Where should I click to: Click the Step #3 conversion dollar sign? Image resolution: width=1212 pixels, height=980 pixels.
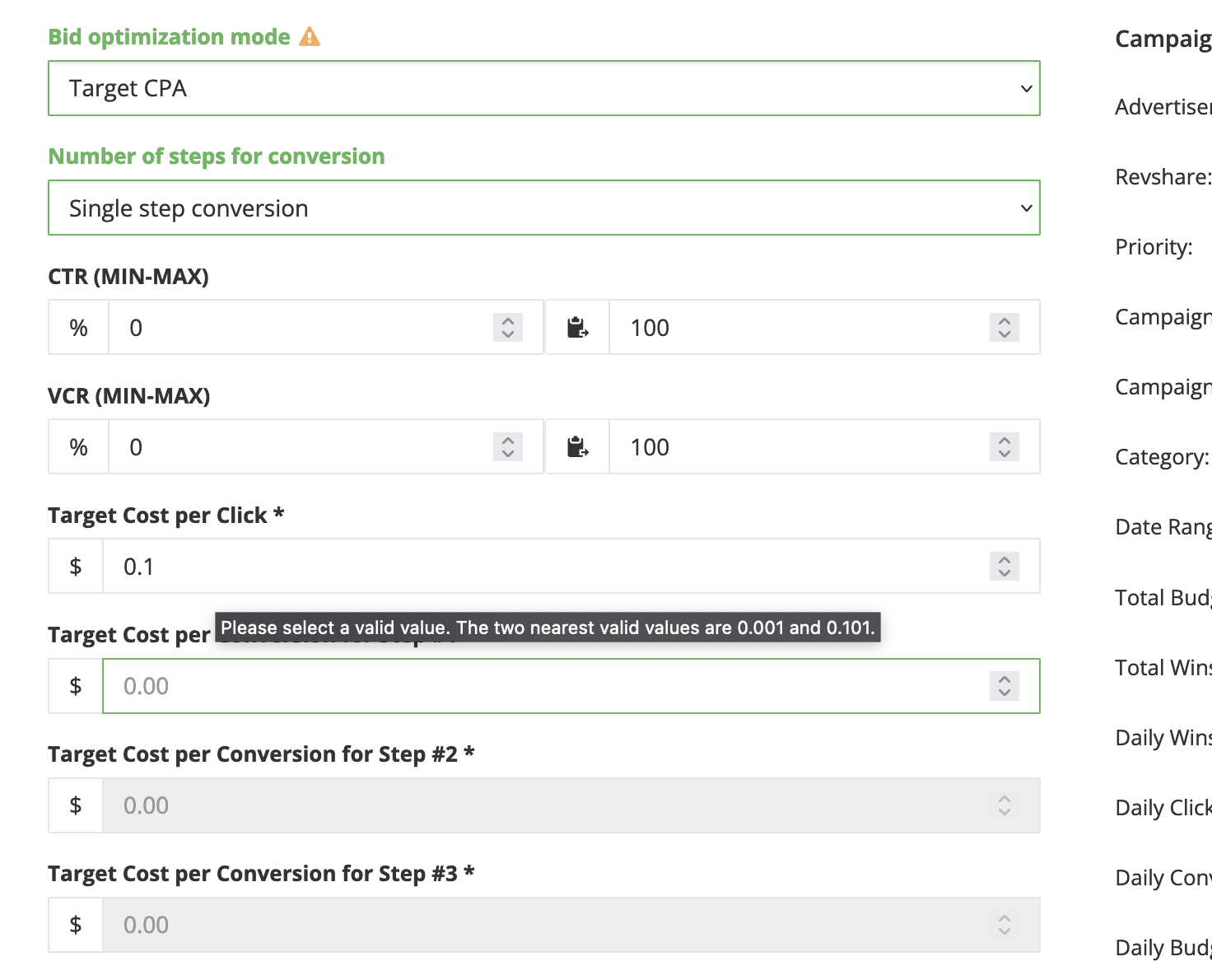[76, 925]
